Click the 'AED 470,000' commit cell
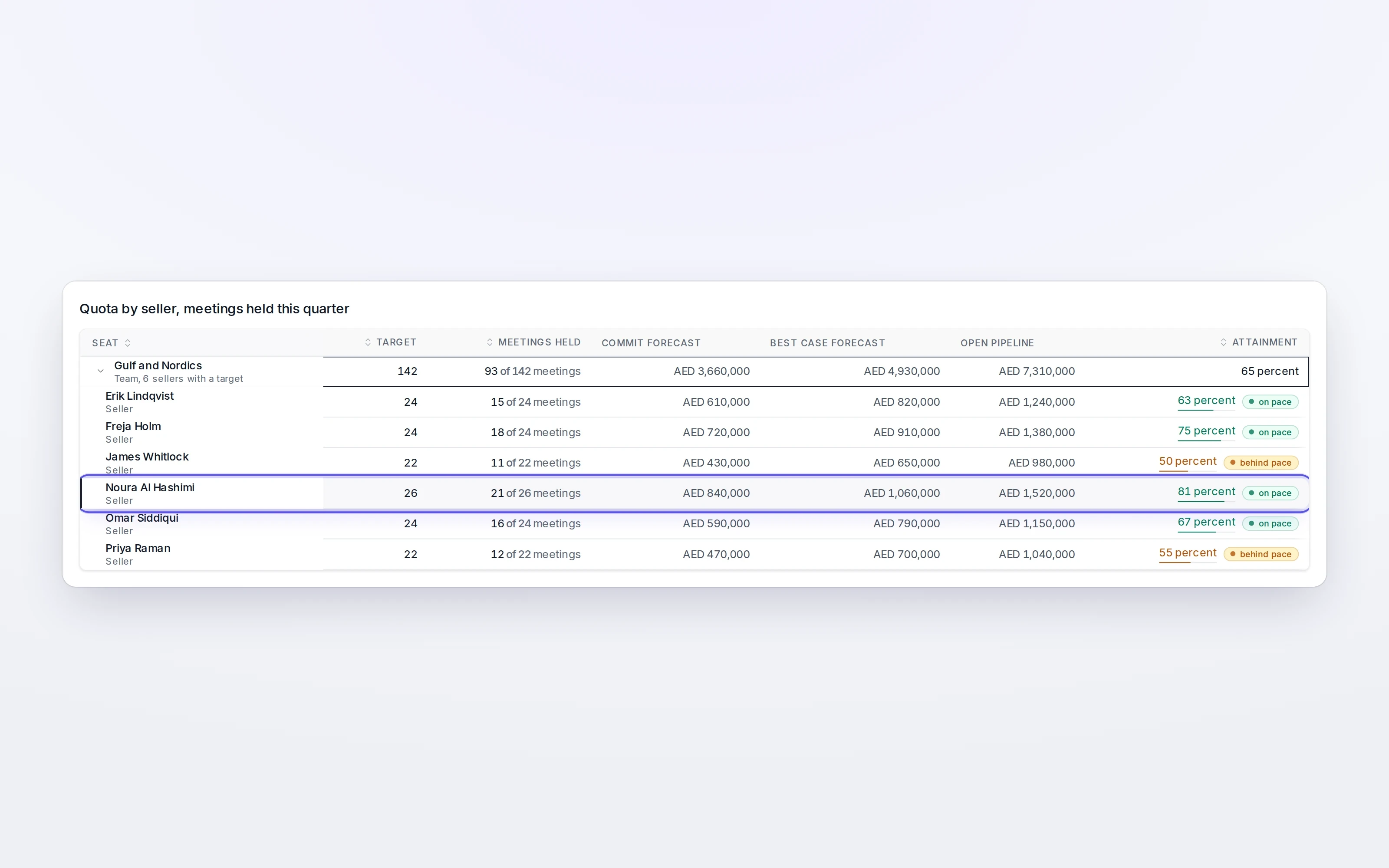The width and height of the screenshot is (1389, 868). pyautogui.click(x=716, y=554)
